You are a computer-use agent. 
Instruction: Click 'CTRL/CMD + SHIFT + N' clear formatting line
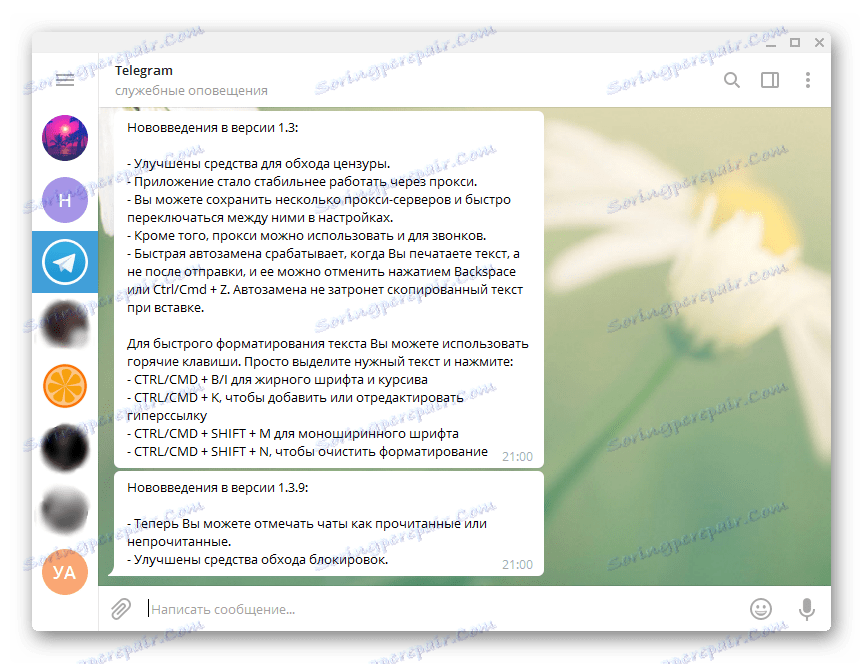pyautogui.click(x=307, y=451)
